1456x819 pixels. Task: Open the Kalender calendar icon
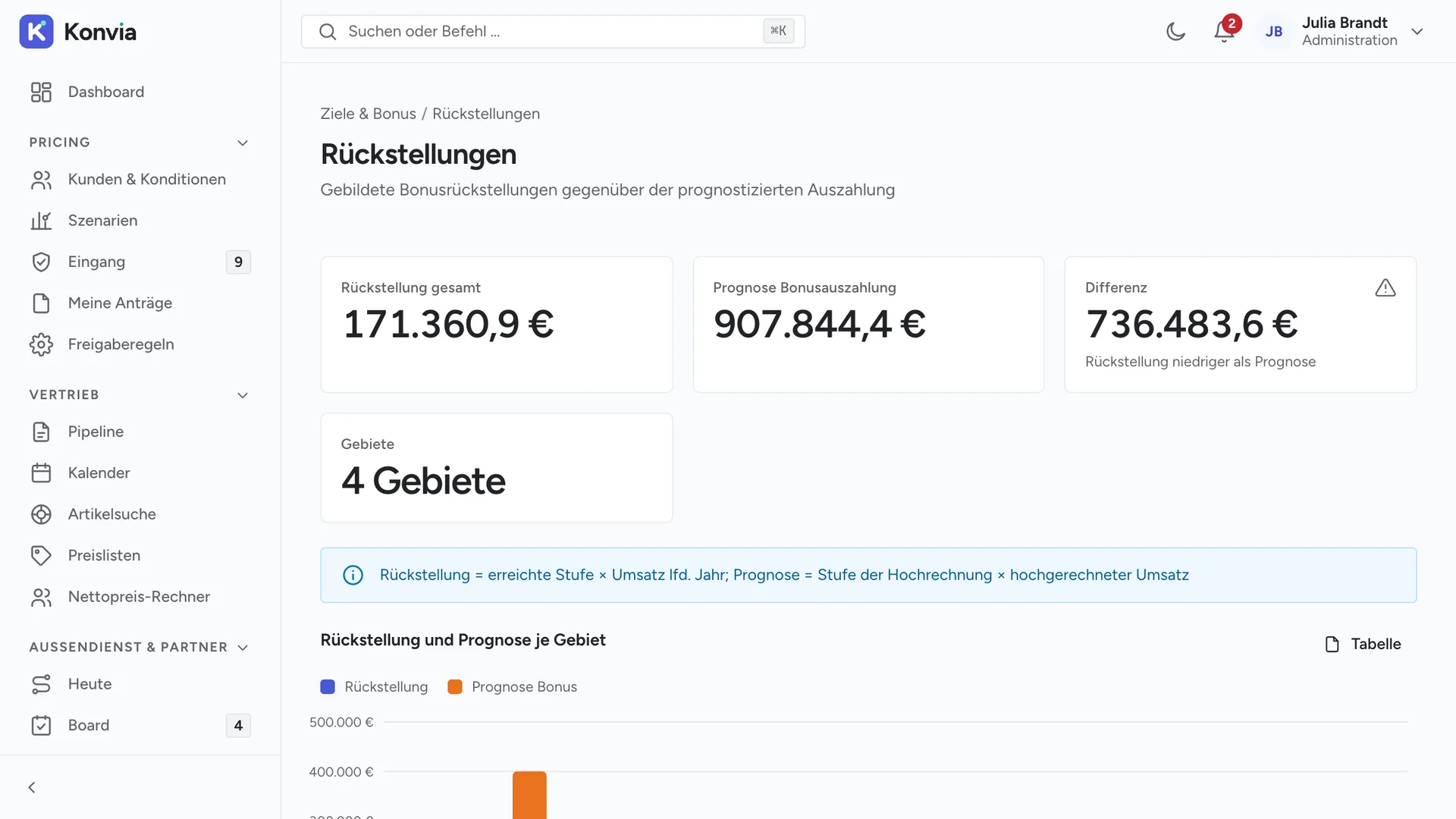click(x=41, y=473)
